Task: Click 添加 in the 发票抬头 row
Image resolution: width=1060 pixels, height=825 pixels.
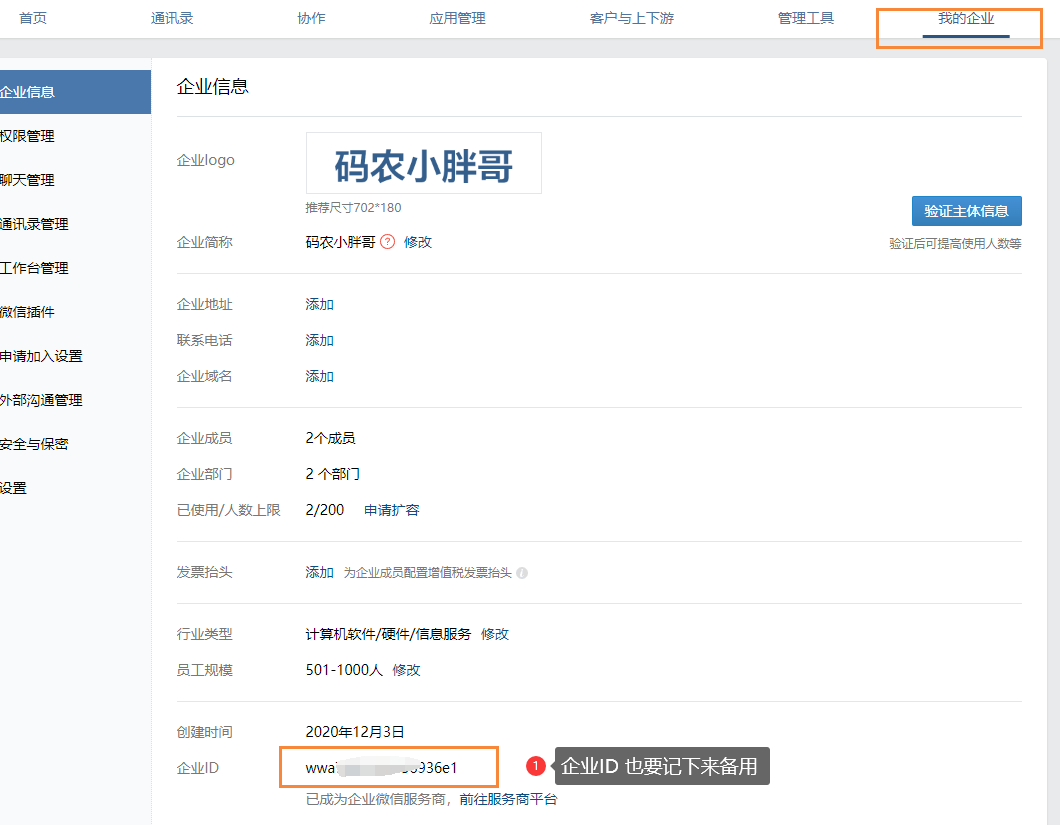Action: [x=320, y=572]
